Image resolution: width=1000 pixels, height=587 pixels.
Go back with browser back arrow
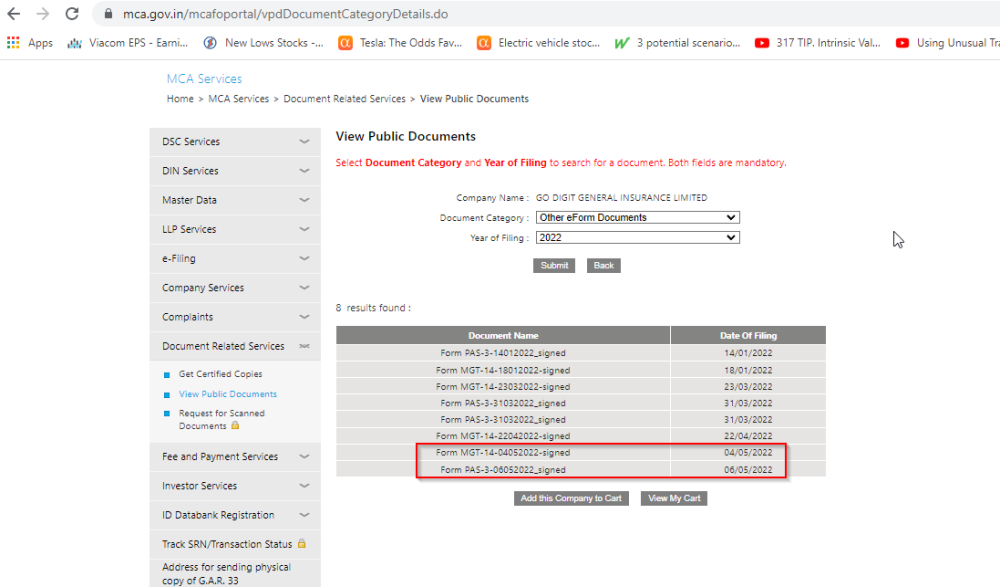tap(13, 13)
